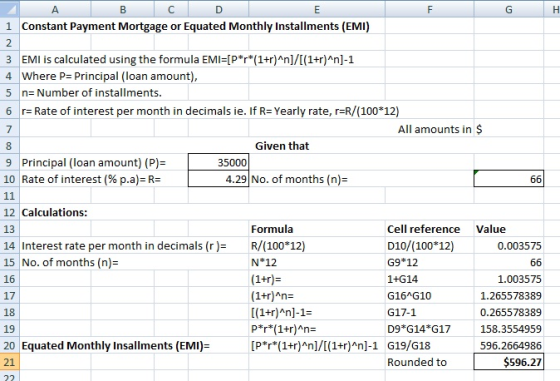The height and width of the screenshot is (381, 560).
Task: Select the value 158.3554959
Action: pos(509,329)
